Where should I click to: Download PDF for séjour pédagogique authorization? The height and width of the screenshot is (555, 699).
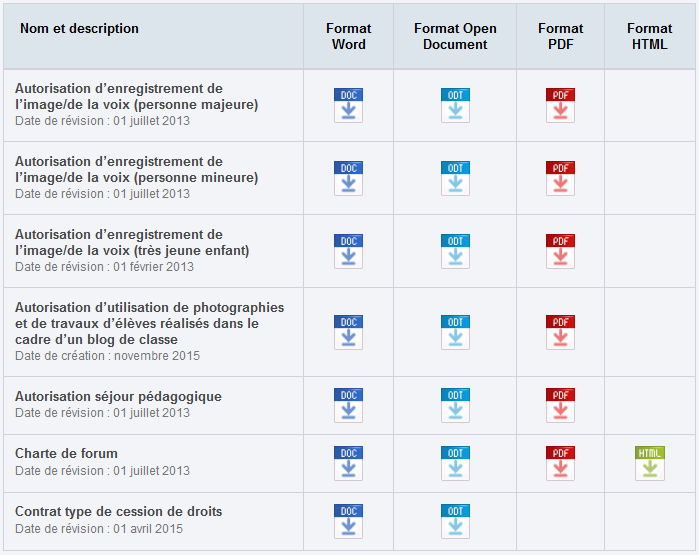coord(560,405)
